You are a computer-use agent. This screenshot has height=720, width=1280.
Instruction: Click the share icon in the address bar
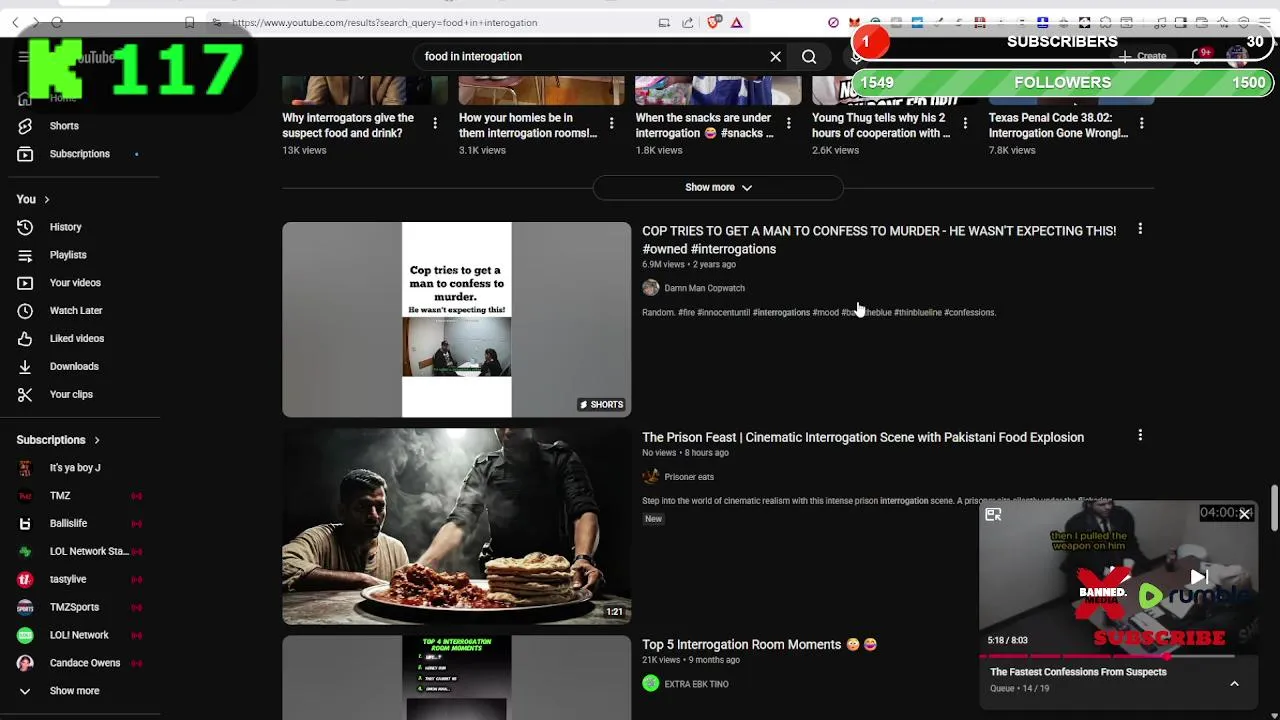[688, 22]
